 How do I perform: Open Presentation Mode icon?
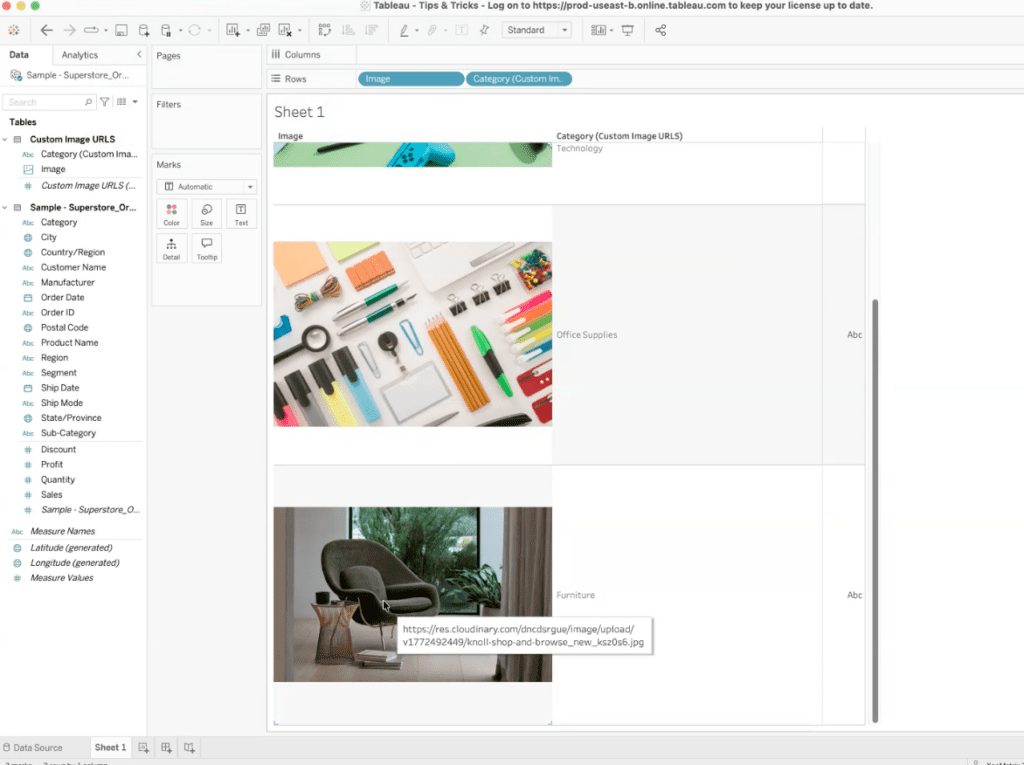(x=628, y=30)
